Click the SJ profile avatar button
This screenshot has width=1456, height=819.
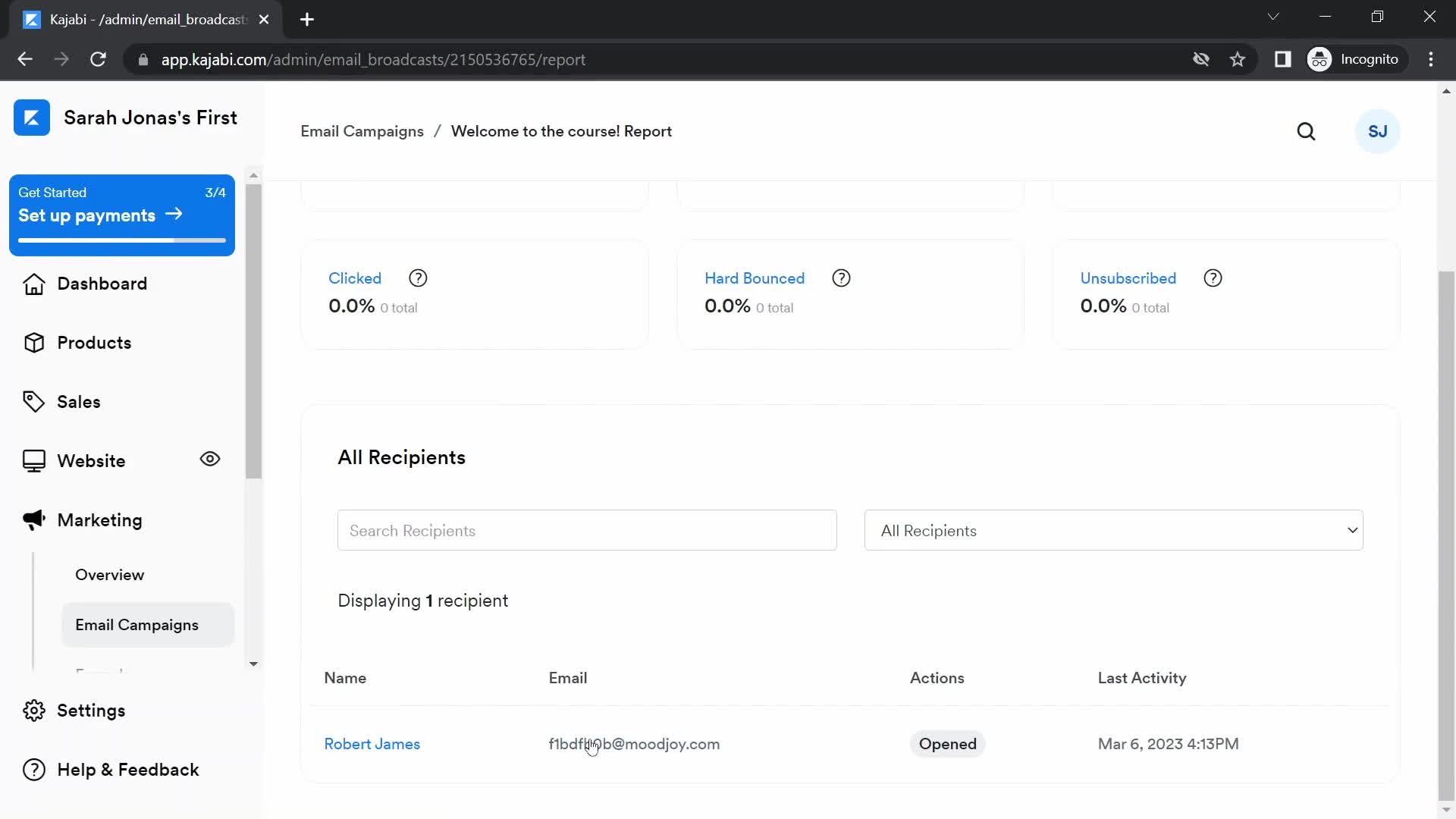(x=1379, y=131)
